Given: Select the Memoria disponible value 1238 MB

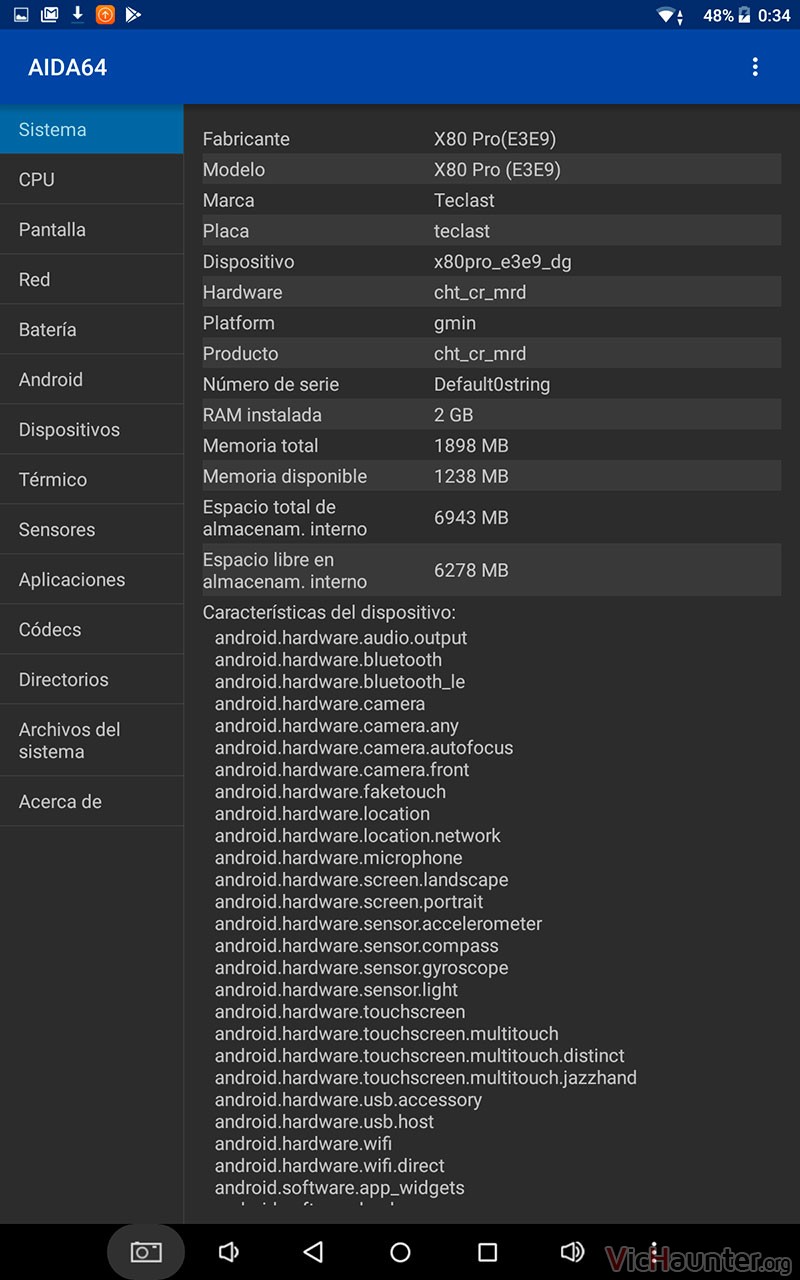Looking at the screenshot, I should click(471, 477).
